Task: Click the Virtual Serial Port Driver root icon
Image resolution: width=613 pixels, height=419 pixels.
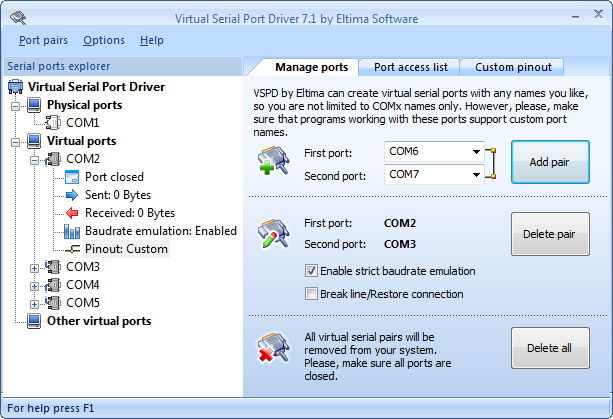Action: [15, 87]
